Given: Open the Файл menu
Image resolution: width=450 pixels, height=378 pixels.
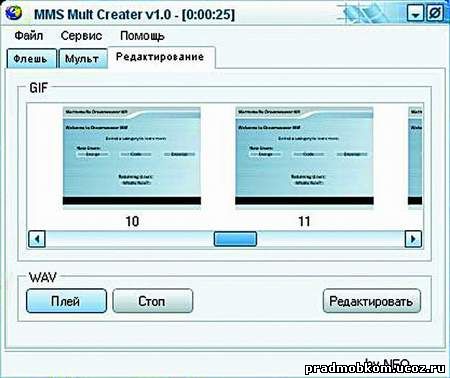Looking at the screenshot, I should tap(29, 35).
